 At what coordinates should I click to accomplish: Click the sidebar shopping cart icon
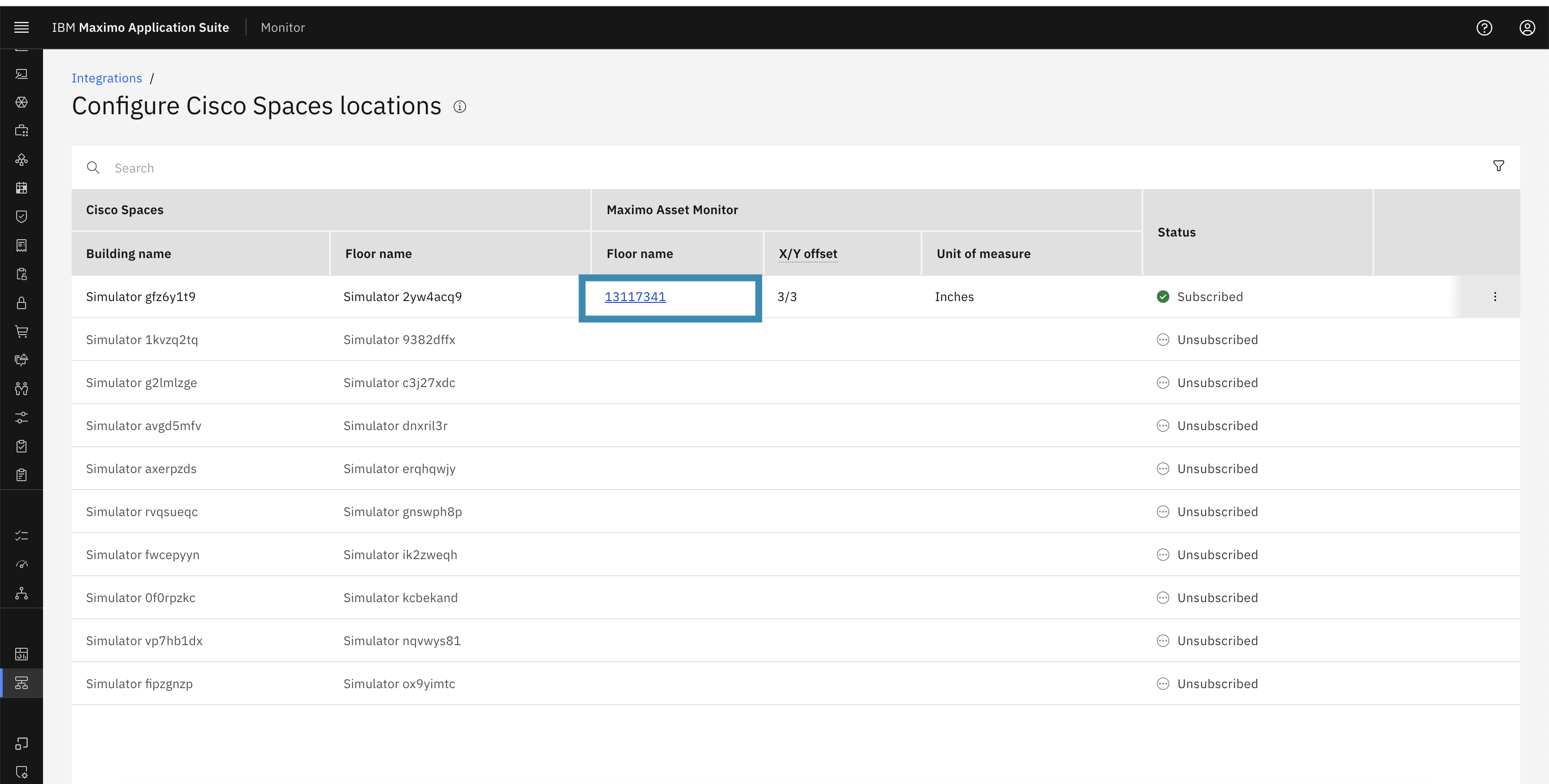(22, 331)
